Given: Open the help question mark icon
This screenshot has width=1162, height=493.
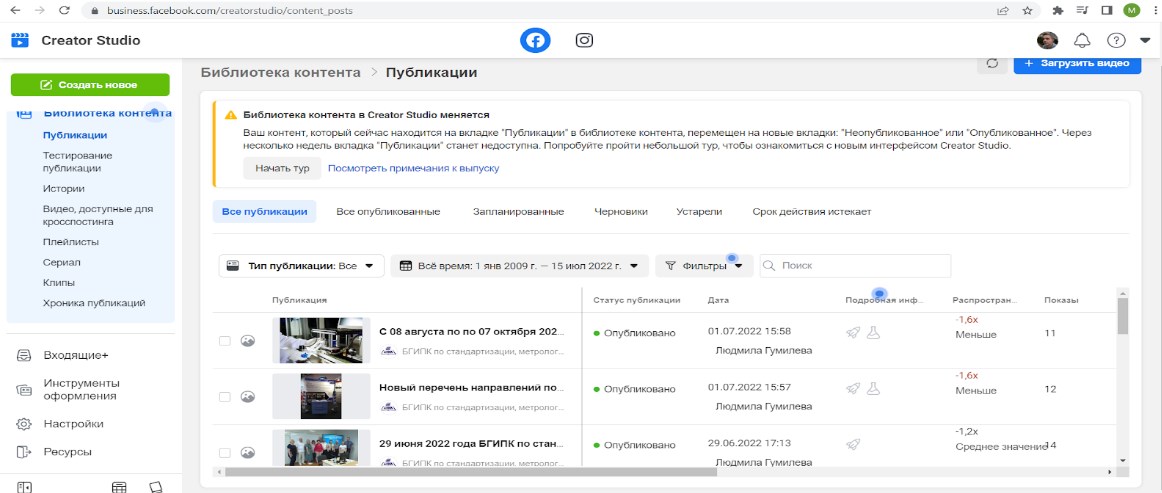Looking at the screenshot, I should coord(1116,41).
